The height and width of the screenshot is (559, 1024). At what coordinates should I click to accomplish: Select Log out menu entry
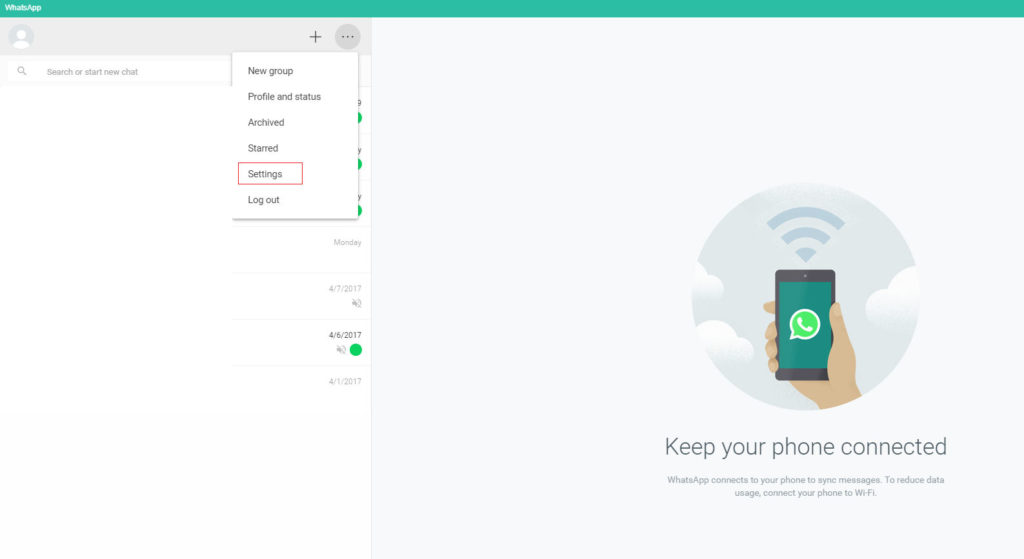(263, 200)
